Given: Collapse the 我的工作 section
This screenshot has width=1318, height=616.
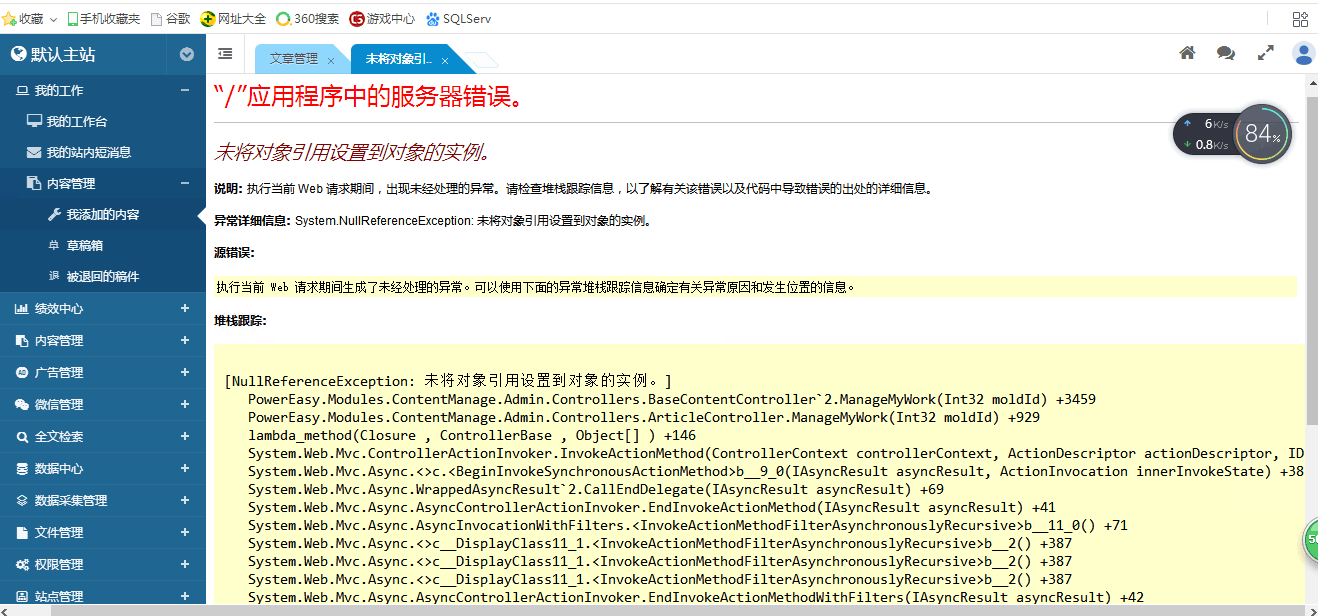Looking at the screenshot, I should (x=184, y=90).
